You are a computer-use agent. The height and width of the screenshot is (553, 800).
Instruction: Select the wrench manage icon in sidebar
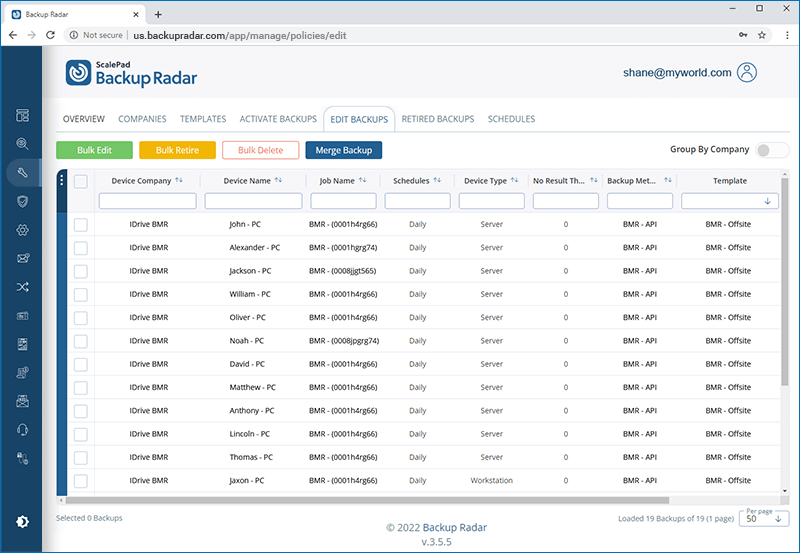pyautogui.click(x=22, y=172)
